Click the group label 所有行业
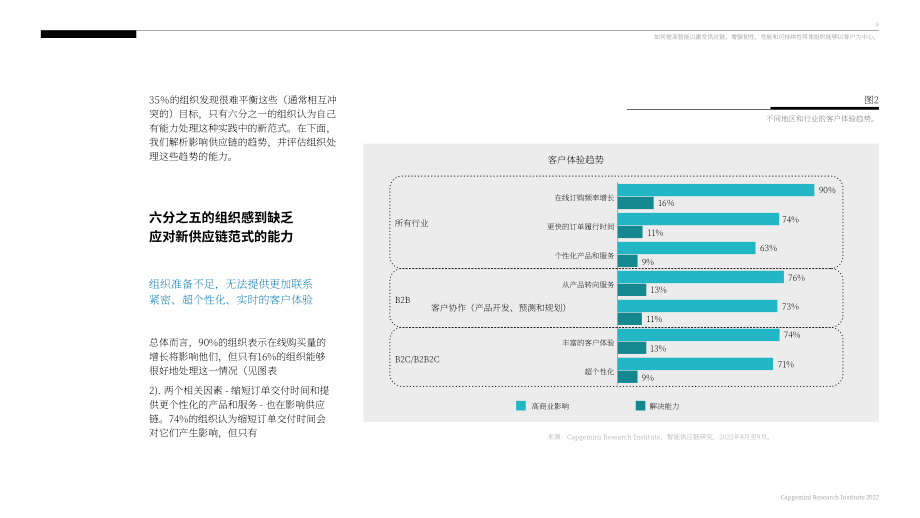This screenshot has height=518, width=920. (x=411, y=223)
